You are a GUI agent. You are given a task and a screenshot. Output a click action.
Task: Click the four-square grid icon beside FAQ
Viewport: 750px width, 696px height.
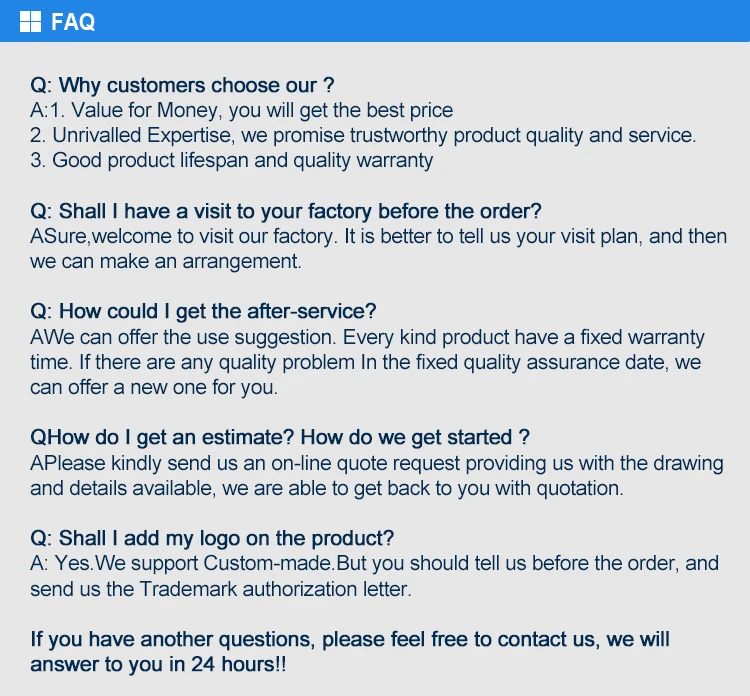coord(31,21)
